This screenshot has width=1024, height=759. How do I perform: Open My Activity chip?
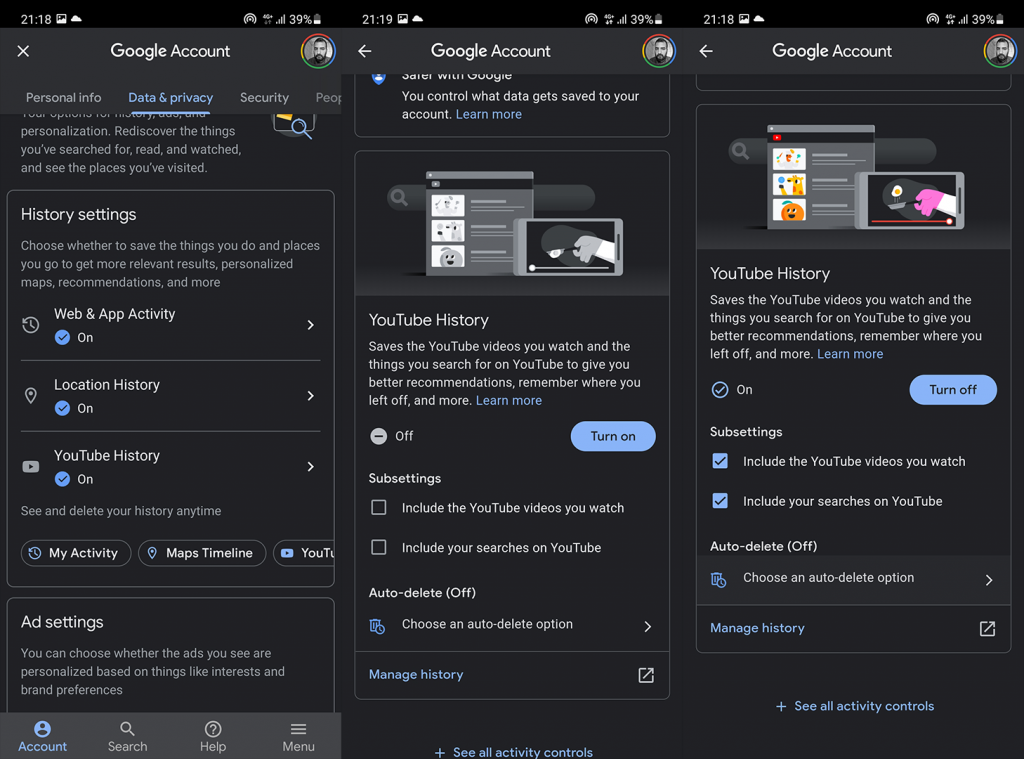(x=76, y=553)
